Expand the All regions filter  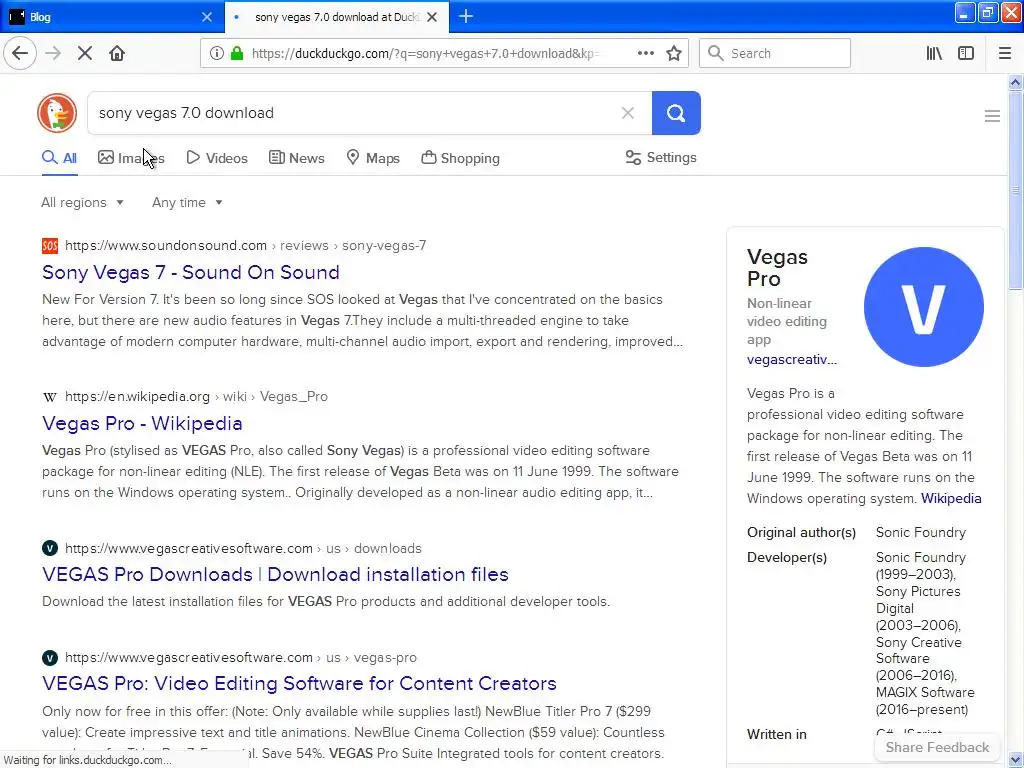(82, 202)
